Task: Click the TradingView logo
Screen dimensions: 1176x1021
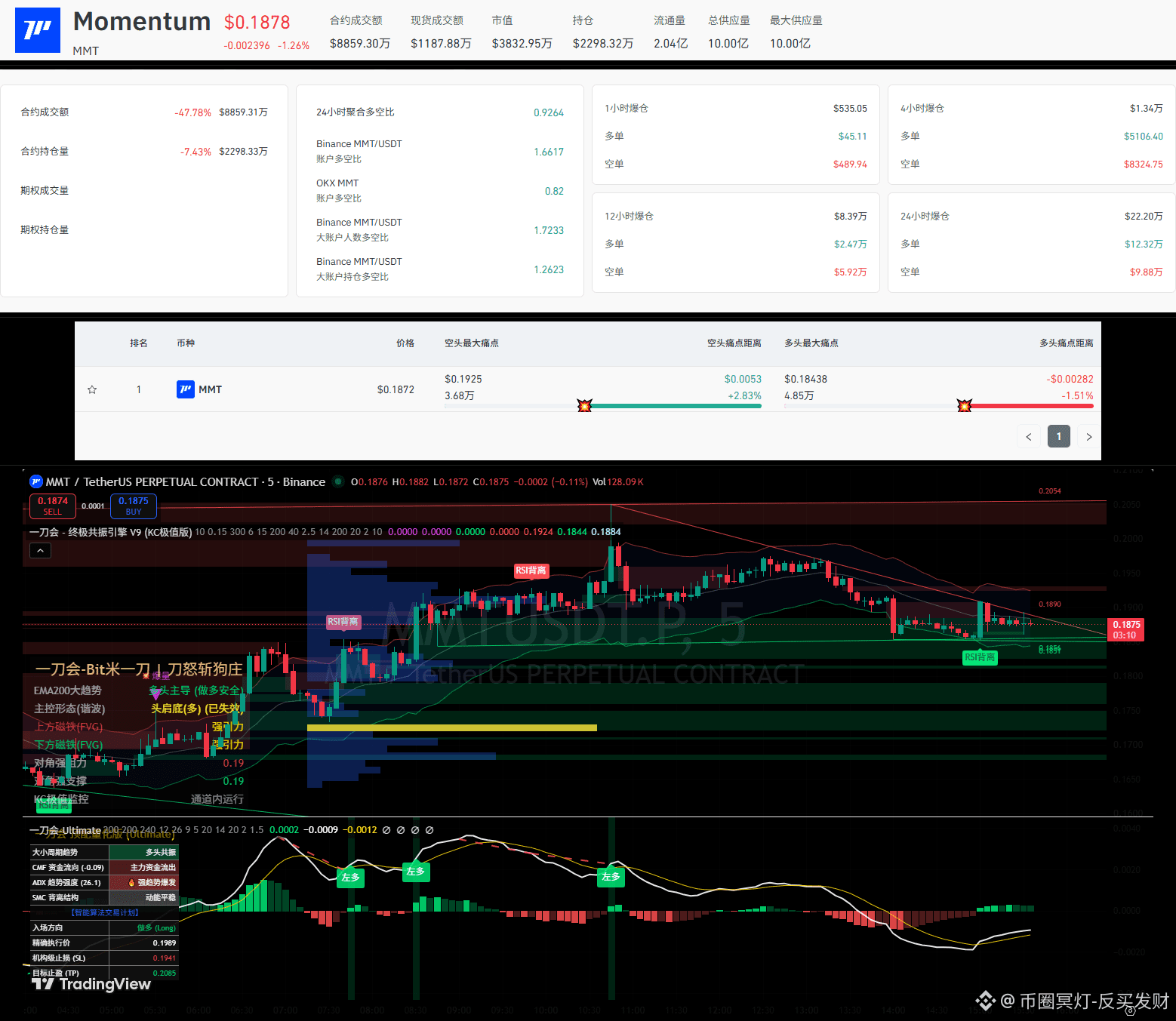Action: [91, 984]
